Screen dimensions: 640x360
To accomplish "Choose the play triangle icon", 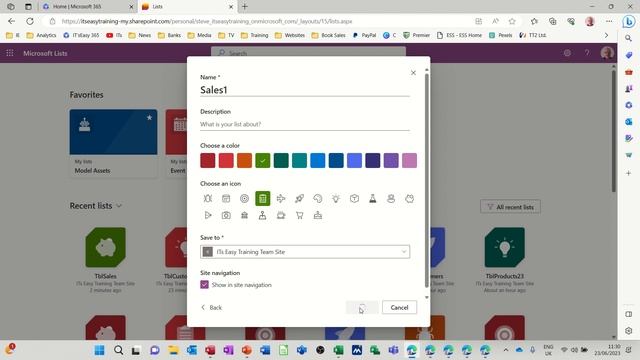I will 208,215.
